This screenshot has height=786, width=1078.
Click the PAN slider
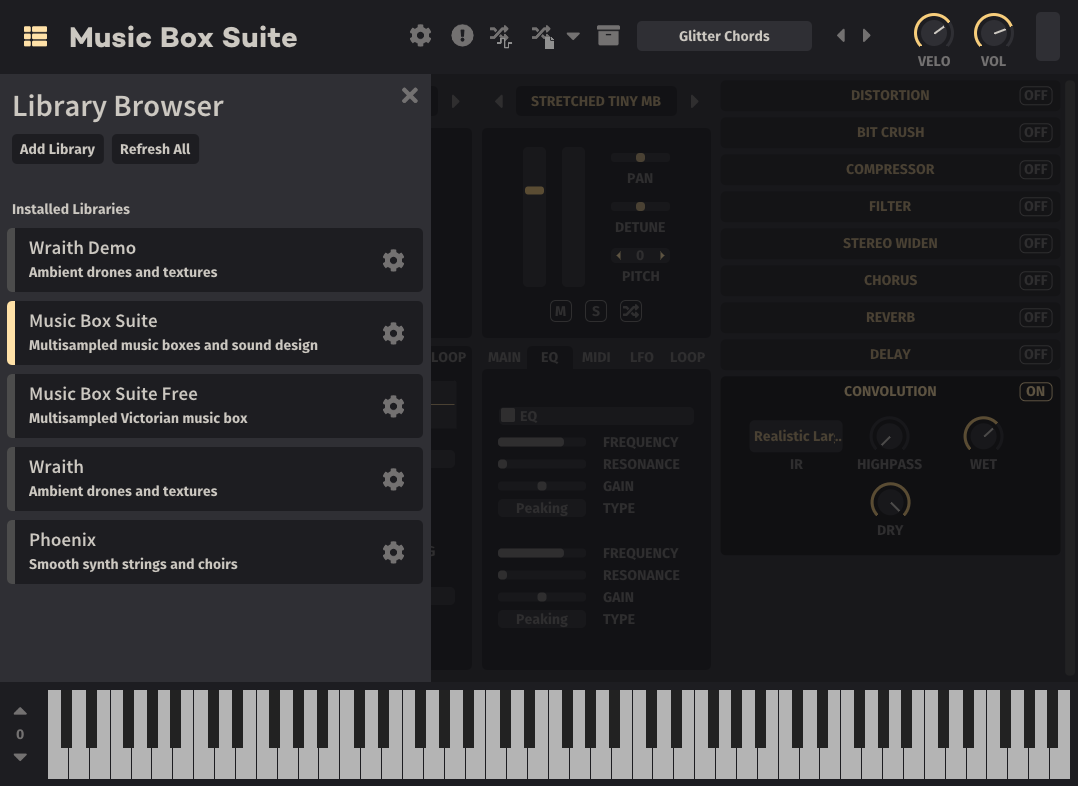[640, 157]
